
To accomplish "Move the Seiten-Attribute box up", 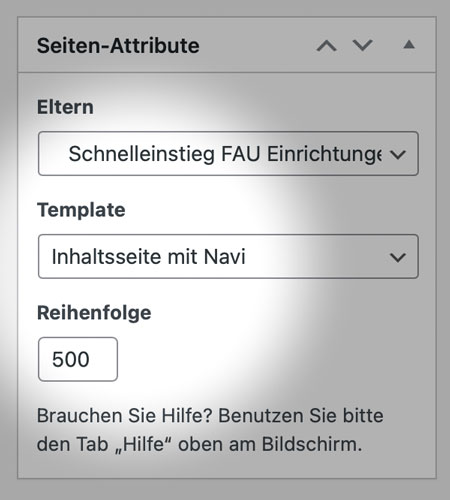I will click(326, 45).
